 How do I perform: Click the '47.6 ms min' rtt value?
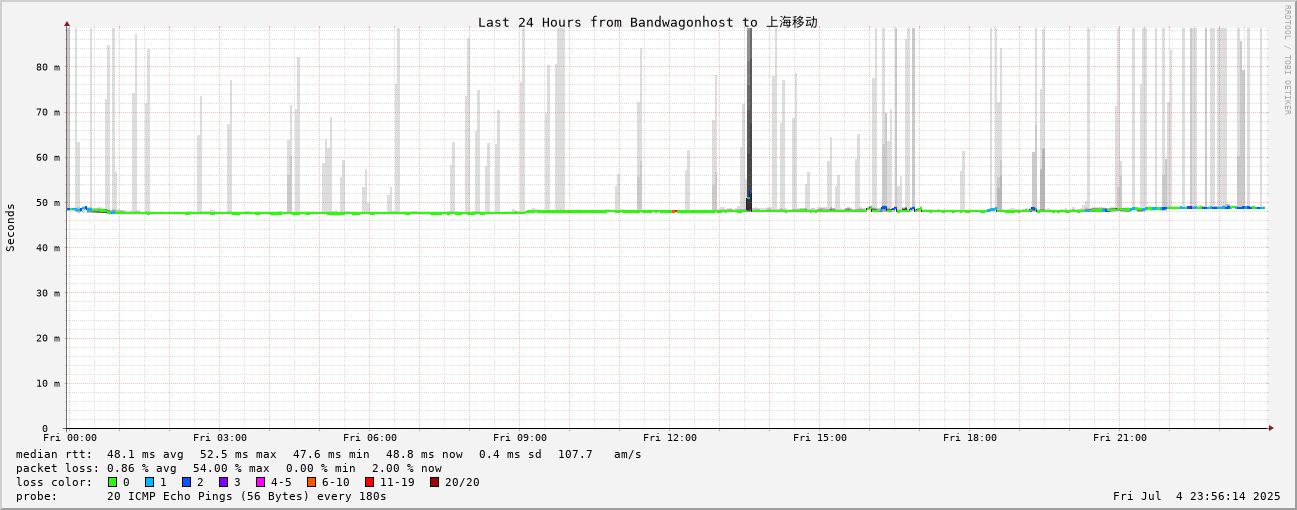pos(331,454)
